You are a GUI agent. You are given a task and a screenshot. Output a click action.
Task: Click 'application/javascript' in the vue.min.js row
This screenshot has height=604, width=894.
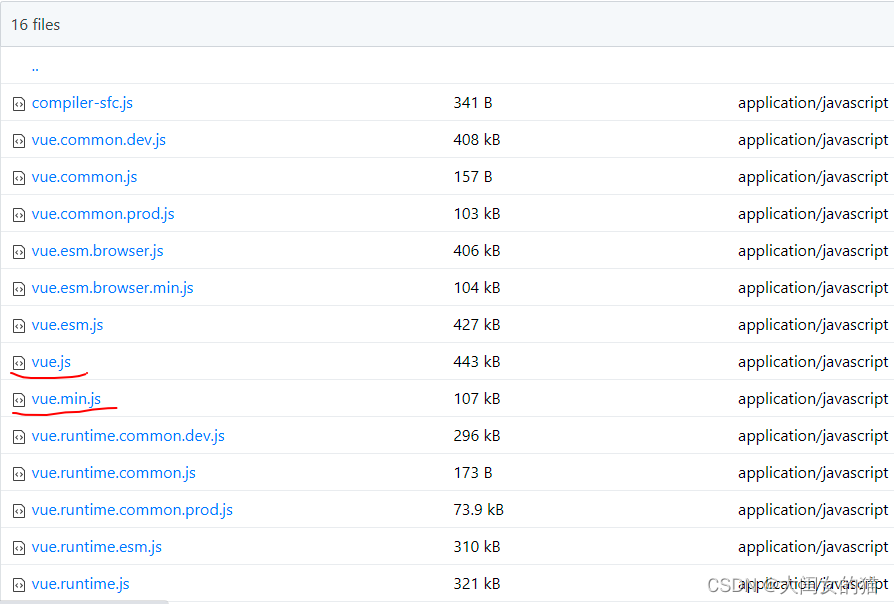(x=813, y=399)
